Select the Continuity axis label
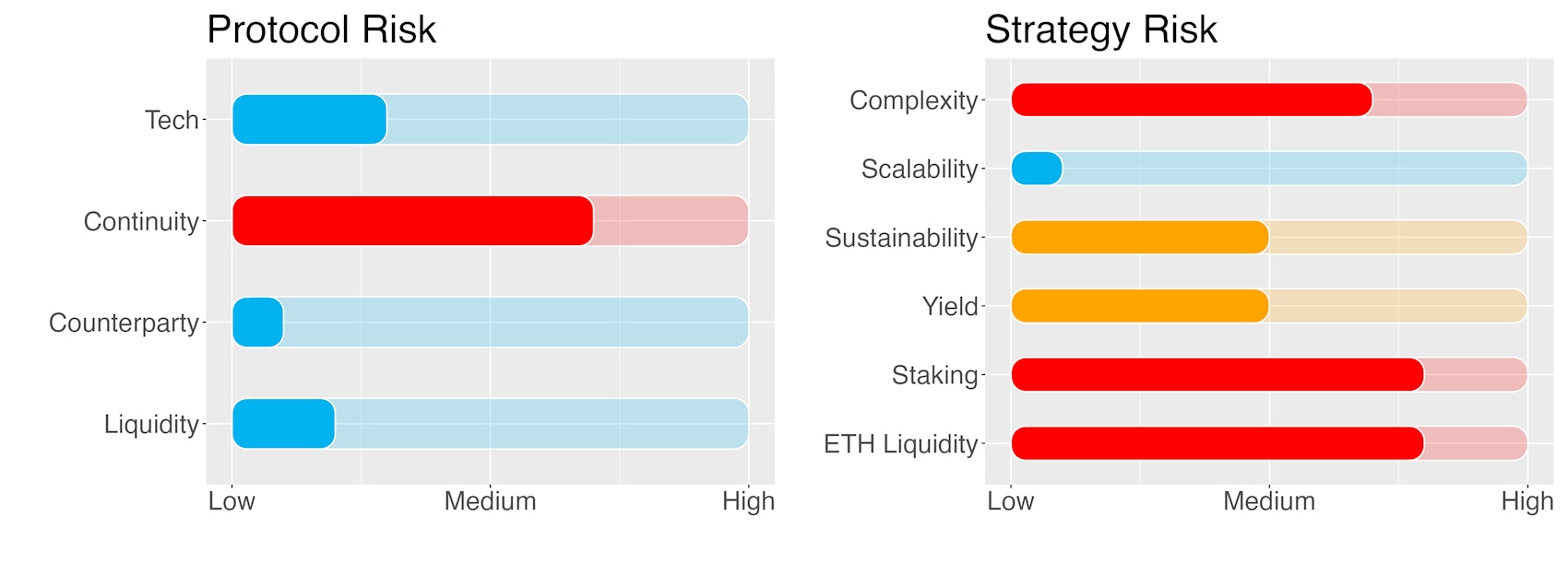 pyautogui.click(x=141, y=221)
